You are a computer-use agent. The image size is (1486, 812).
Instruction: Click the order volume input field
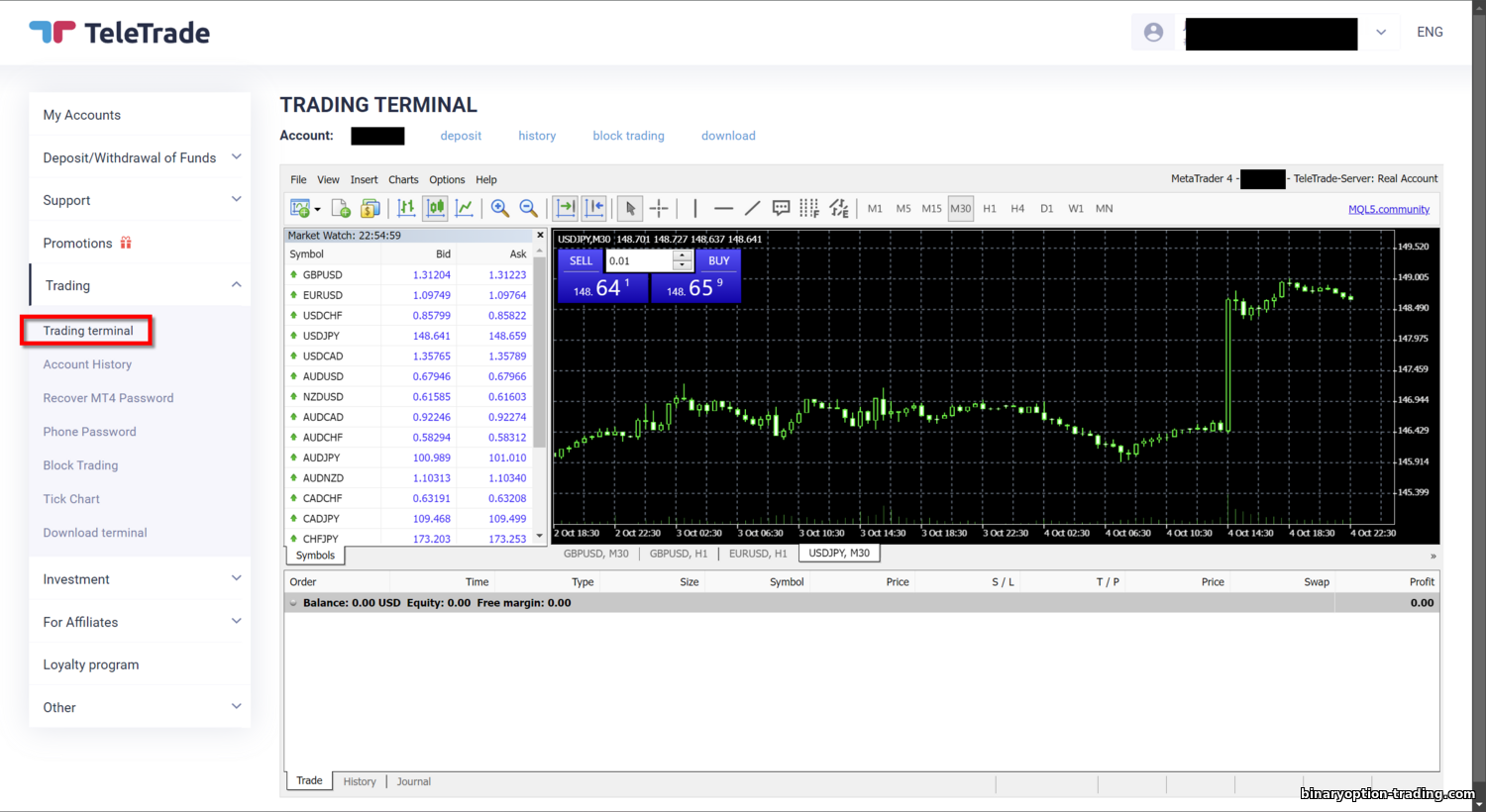639,260
